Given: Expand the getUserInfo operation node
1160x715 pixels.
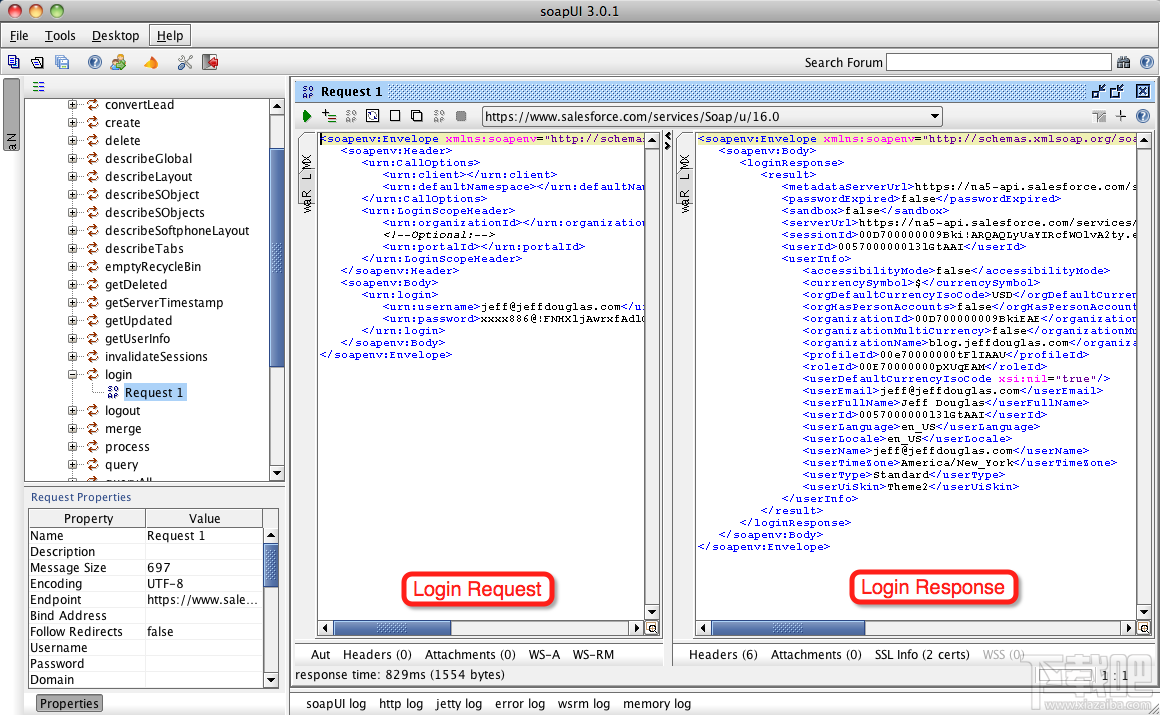Looking at the screenshot, I should pyautogui.click(x=72, y=338).
